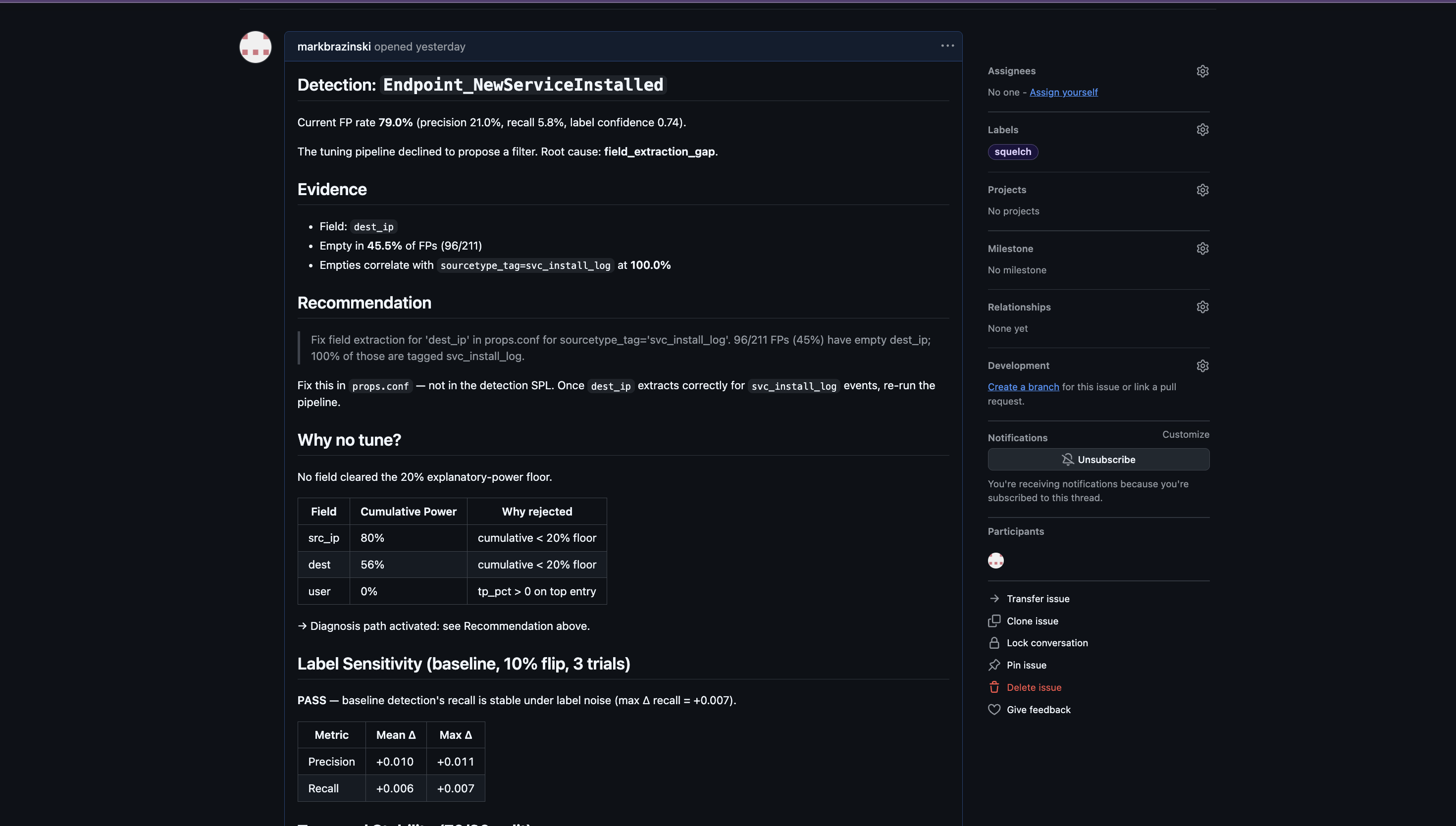1456x826 pixels.
Task: Open Development settings gear
Action: 1202,366
